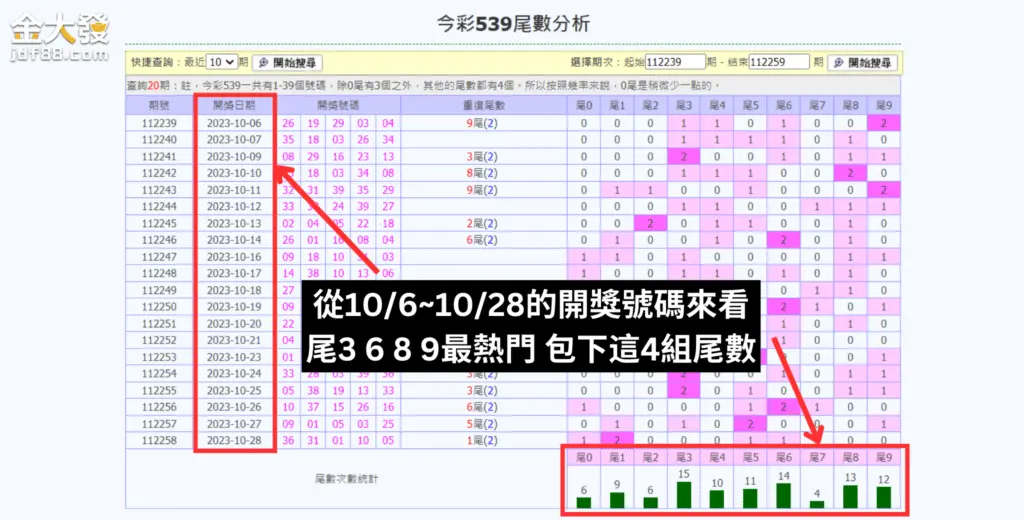Viewport: 1024px width, 520px height.
Task: Click 8尾(2) in row 112242
Action: (482, 173)
